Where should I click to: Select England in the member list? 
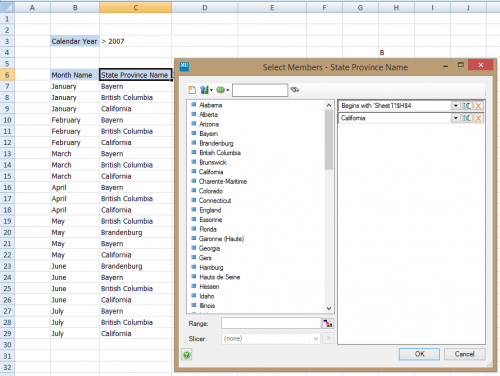(x=210, y=210)
